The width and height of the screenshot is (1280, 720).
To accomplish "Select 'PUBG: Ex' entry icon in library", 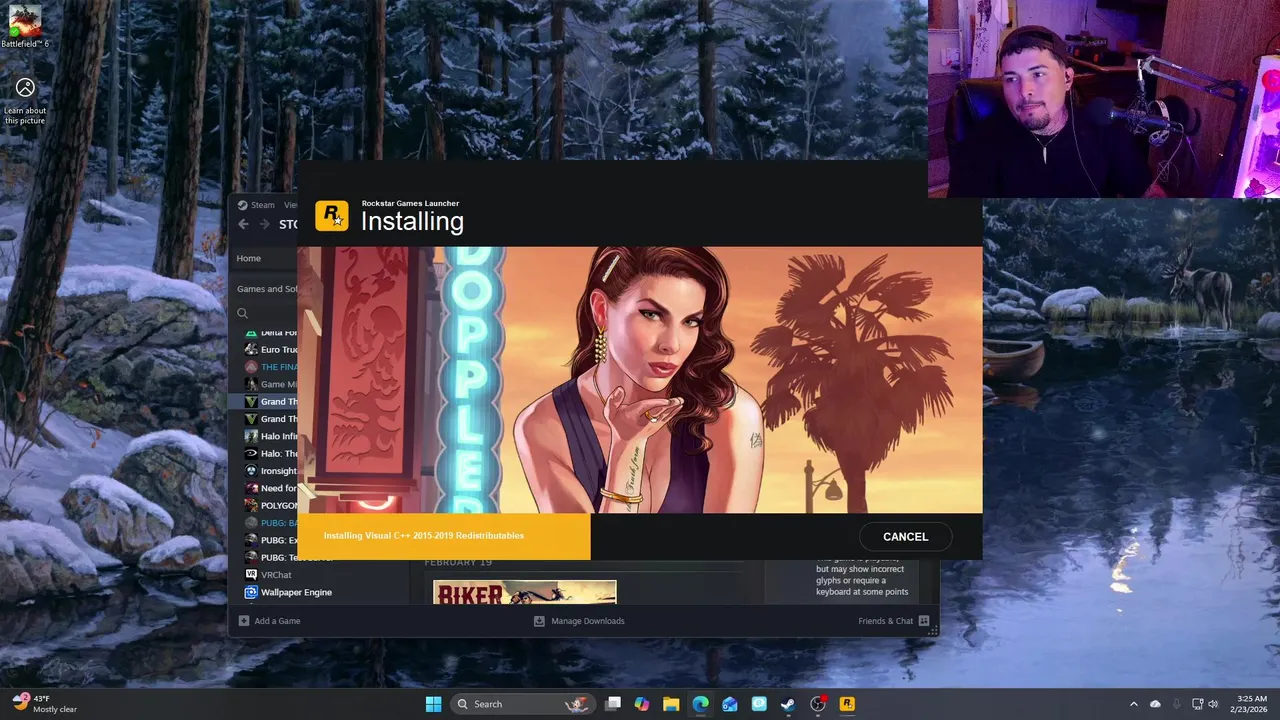I will [x=251, y=540].
